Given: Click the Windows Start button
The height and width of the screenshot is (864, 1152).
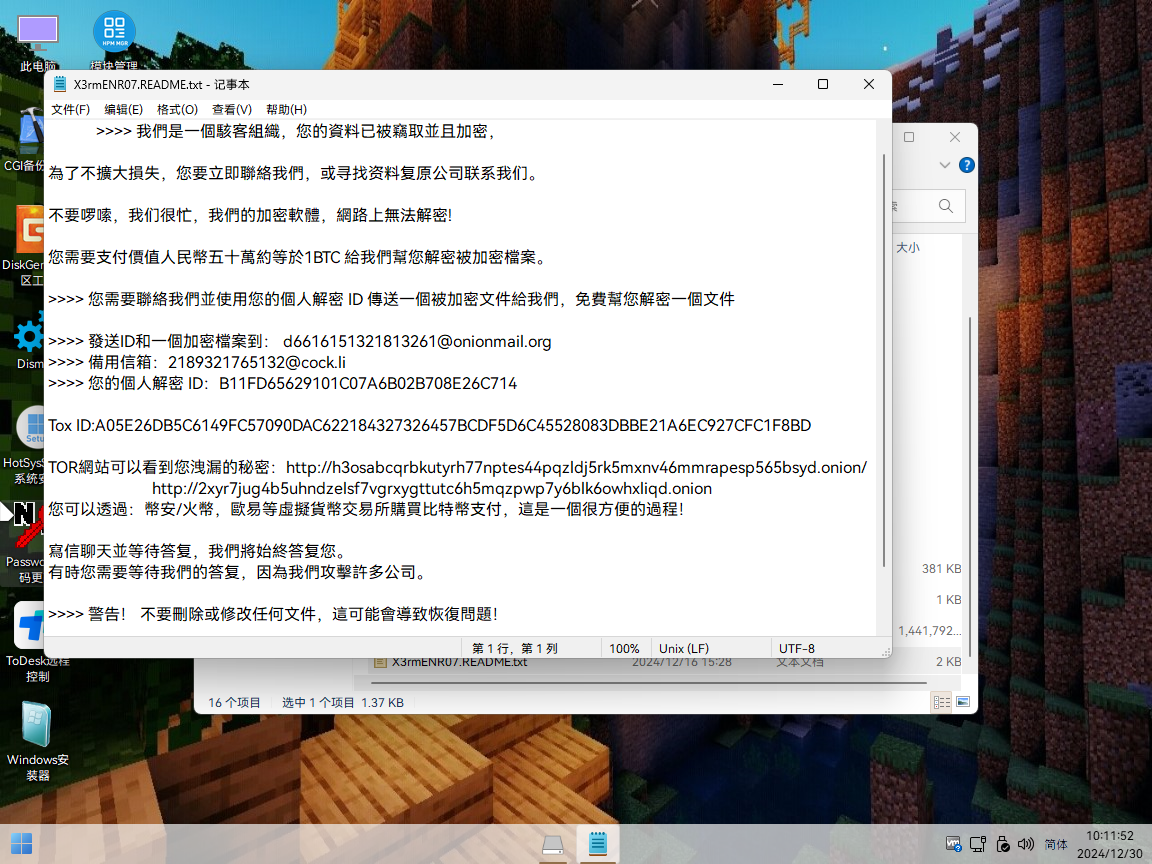Looking at the screenshot, I should tap(21, 843).
